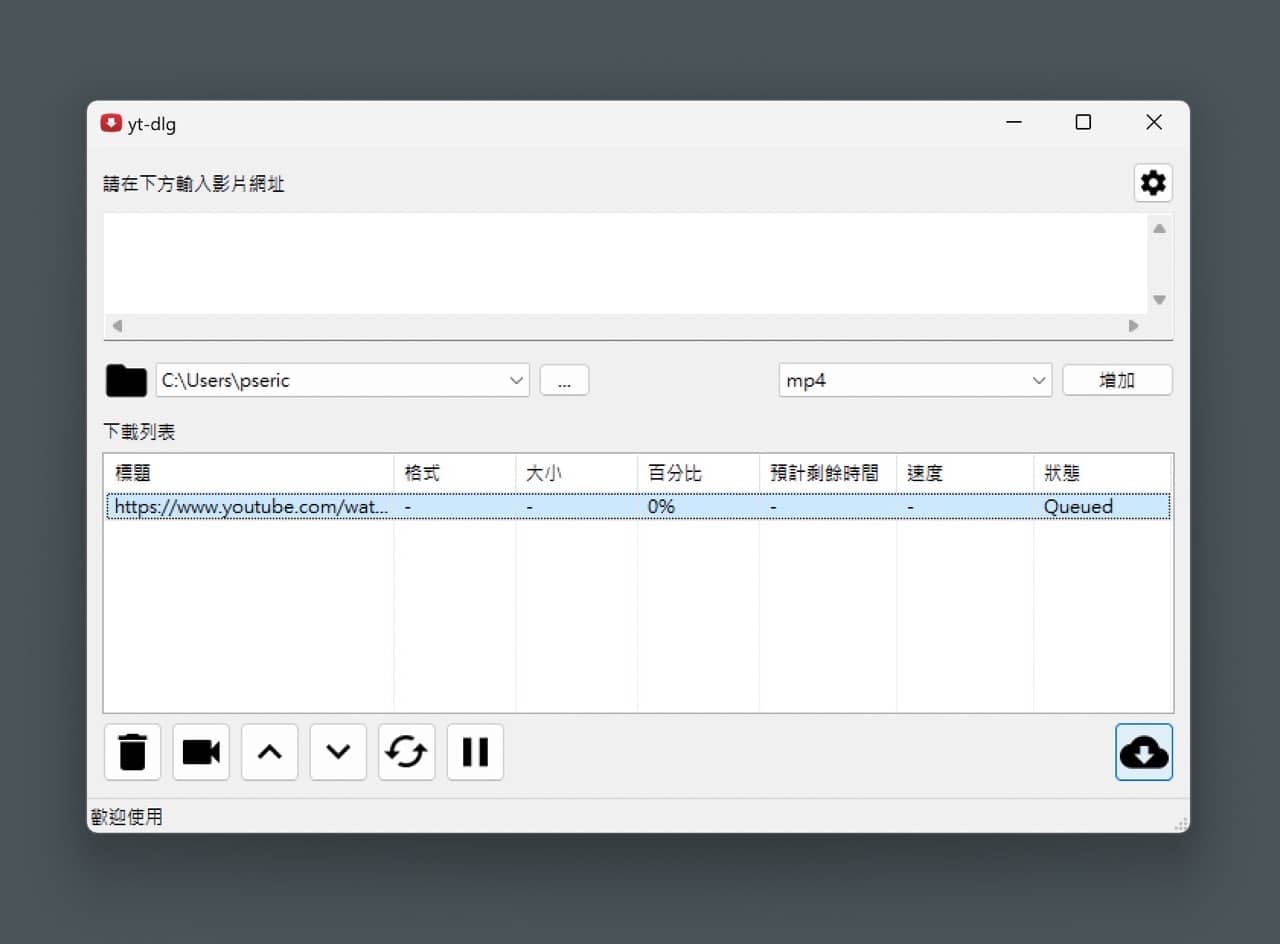Expand the C:\Users\pseric path dropdown
Image resolution: width=1280 pixels, height=944 pixels.
517,380
